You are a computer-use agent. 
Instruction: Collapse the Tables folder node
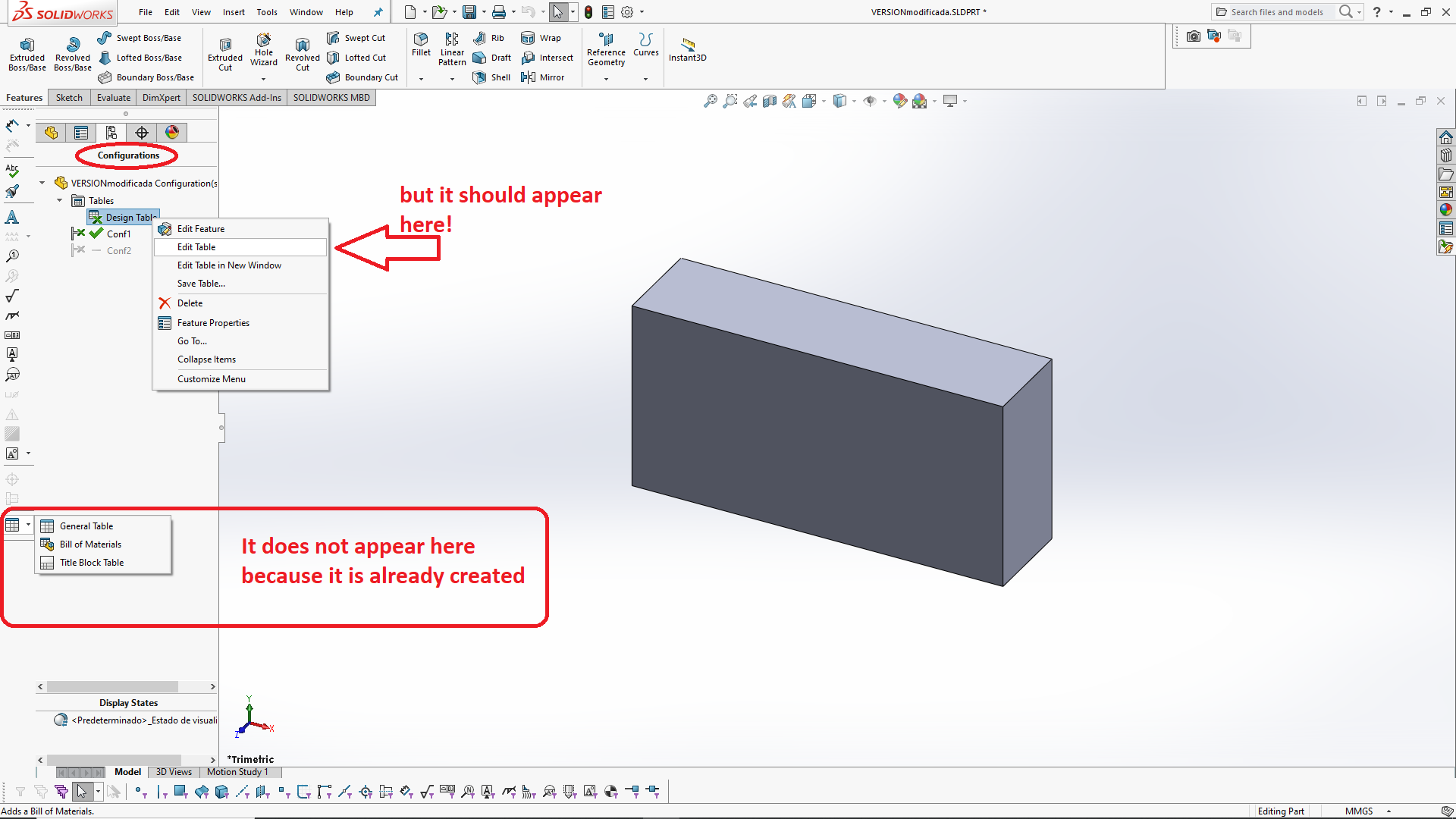tap(60, 201)
